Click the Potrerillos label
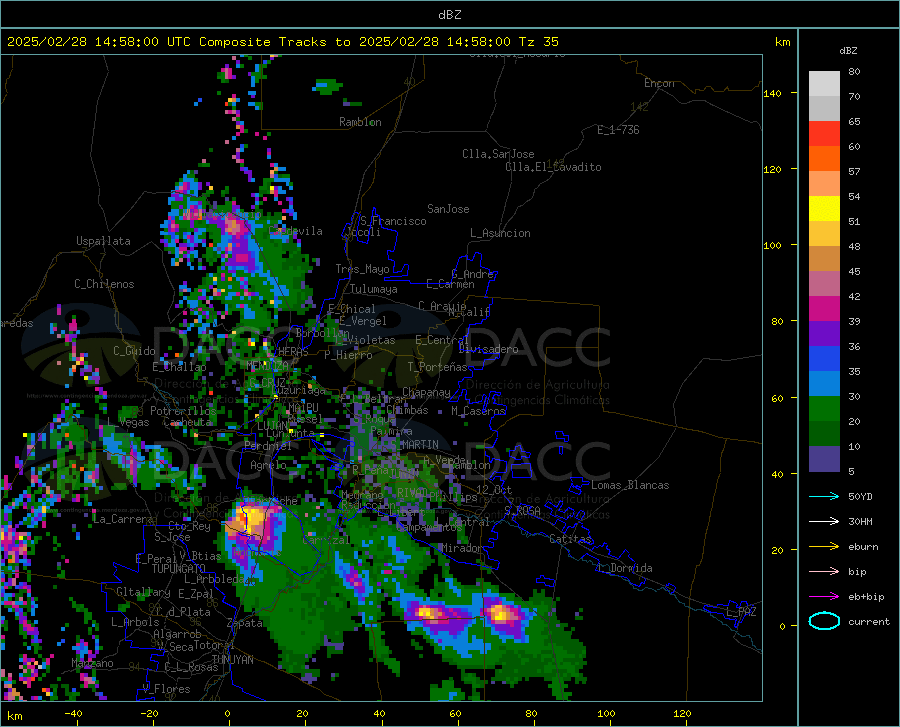The width and height of the screenshot is (900, 727). [x=183, y=411]
